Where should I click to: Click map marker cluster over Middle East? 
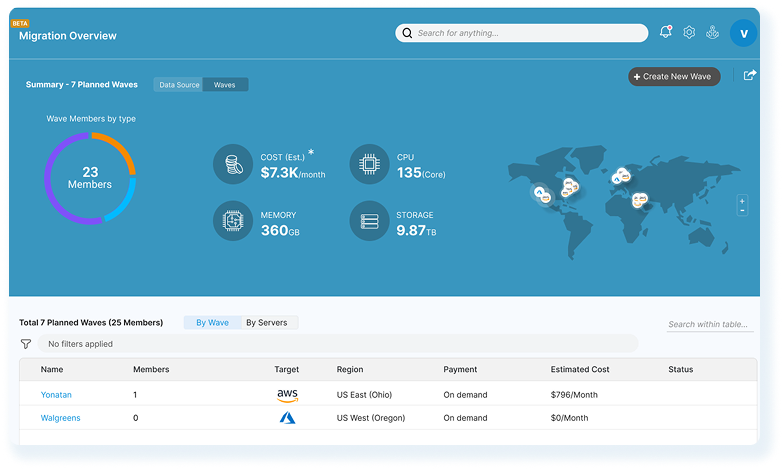[x=640, y=200]
